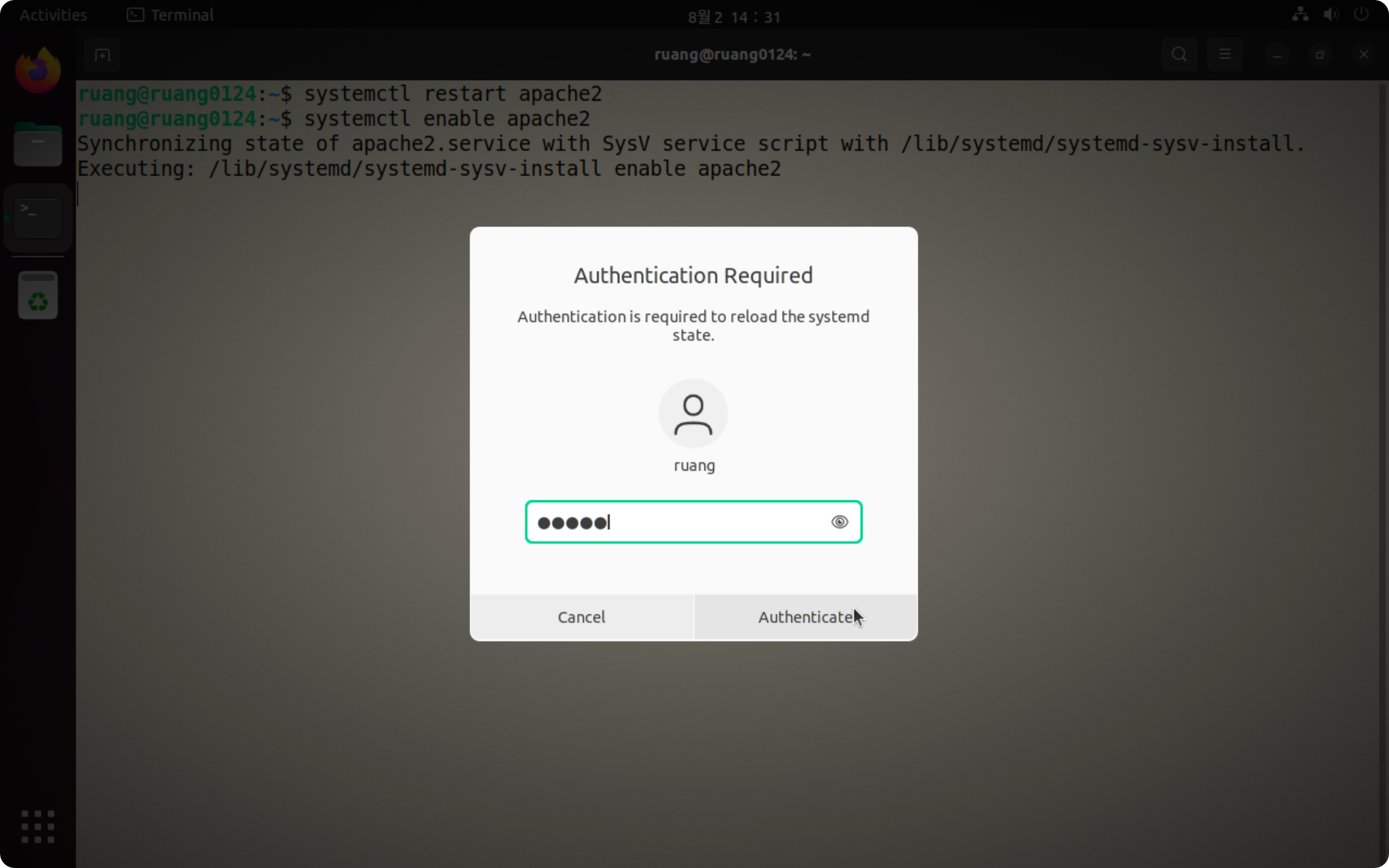Click 'systemctl enable apache2' command text
This screenshot has width=1389, height=868.
pyautogui.click(x=447, y=119)
